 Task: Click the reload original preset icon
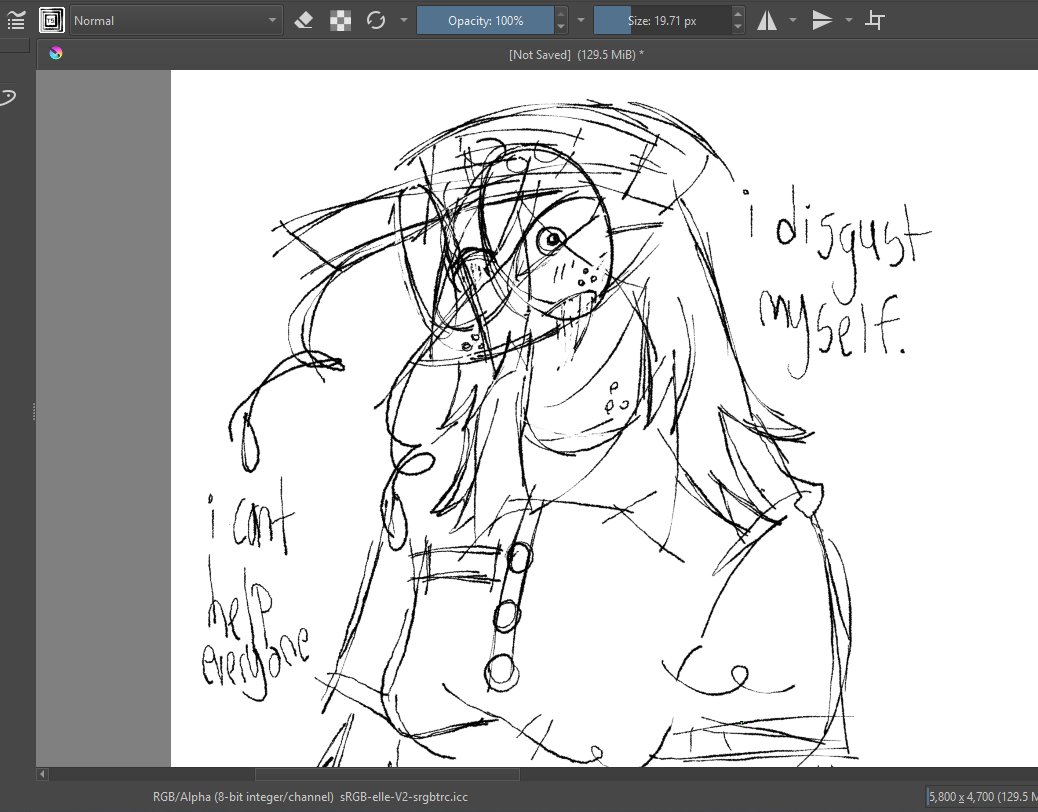(376, 21)
